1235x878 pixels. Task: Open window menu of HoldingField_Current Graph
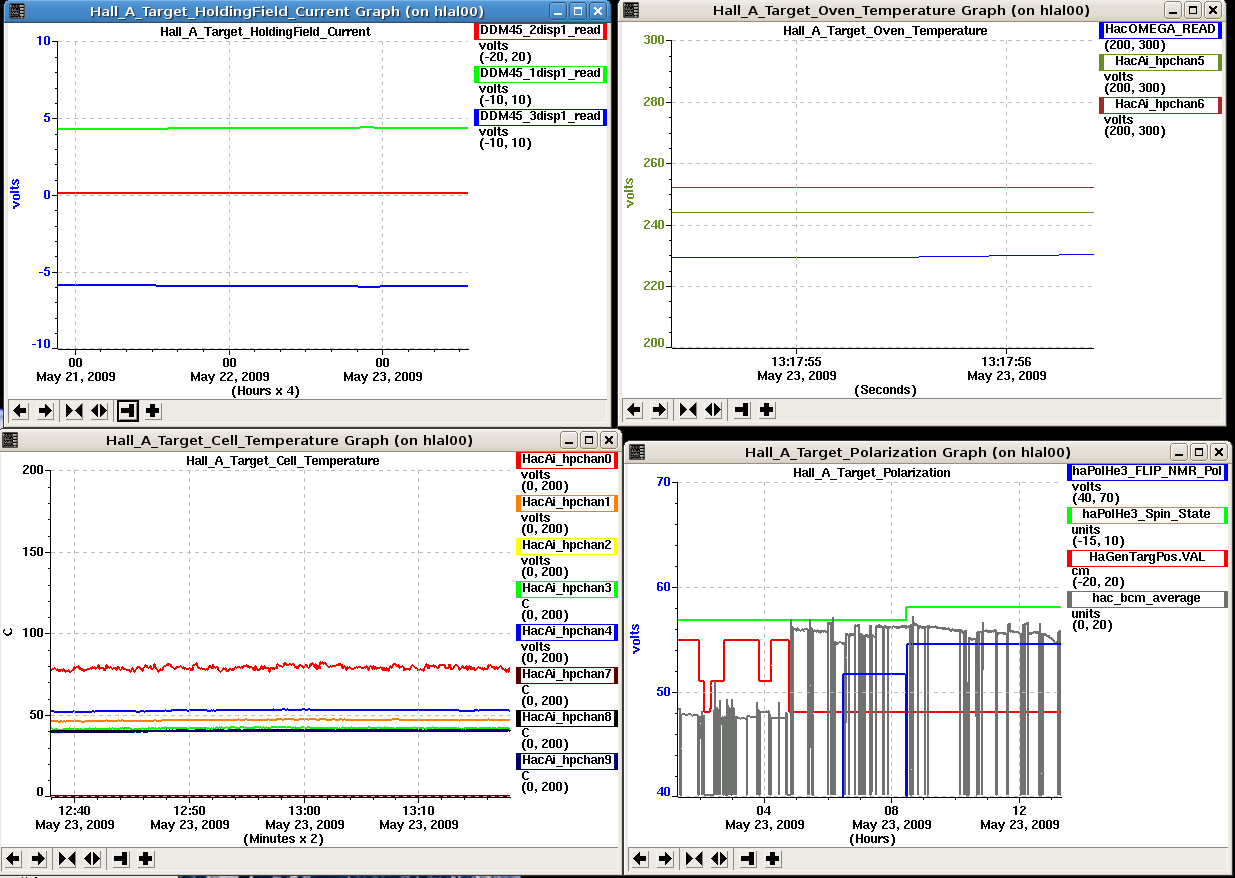17,11
